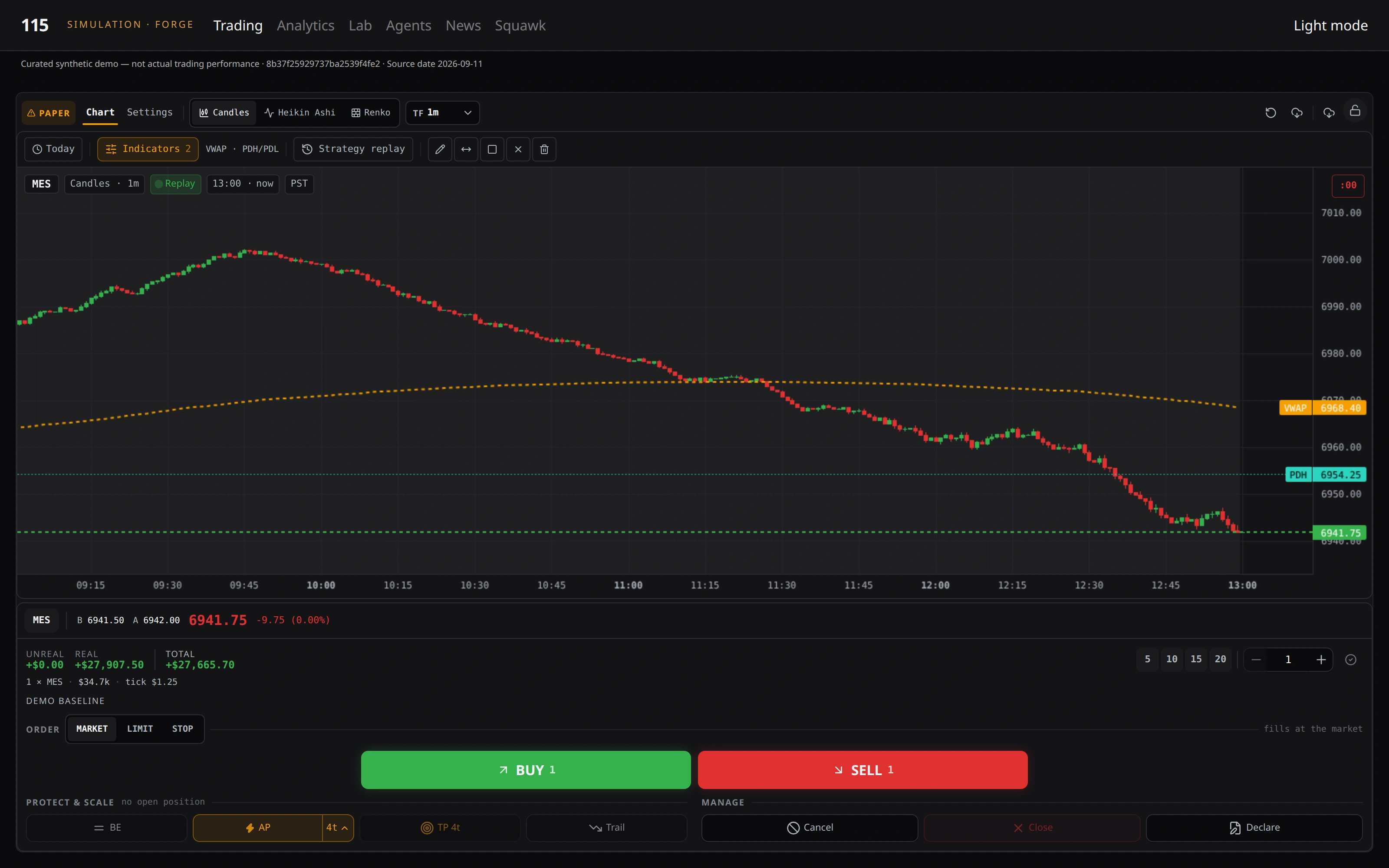Click the MES ticker chip in quote bar
The height and width of the screenshot is (868, 1389).
(41, 620)
